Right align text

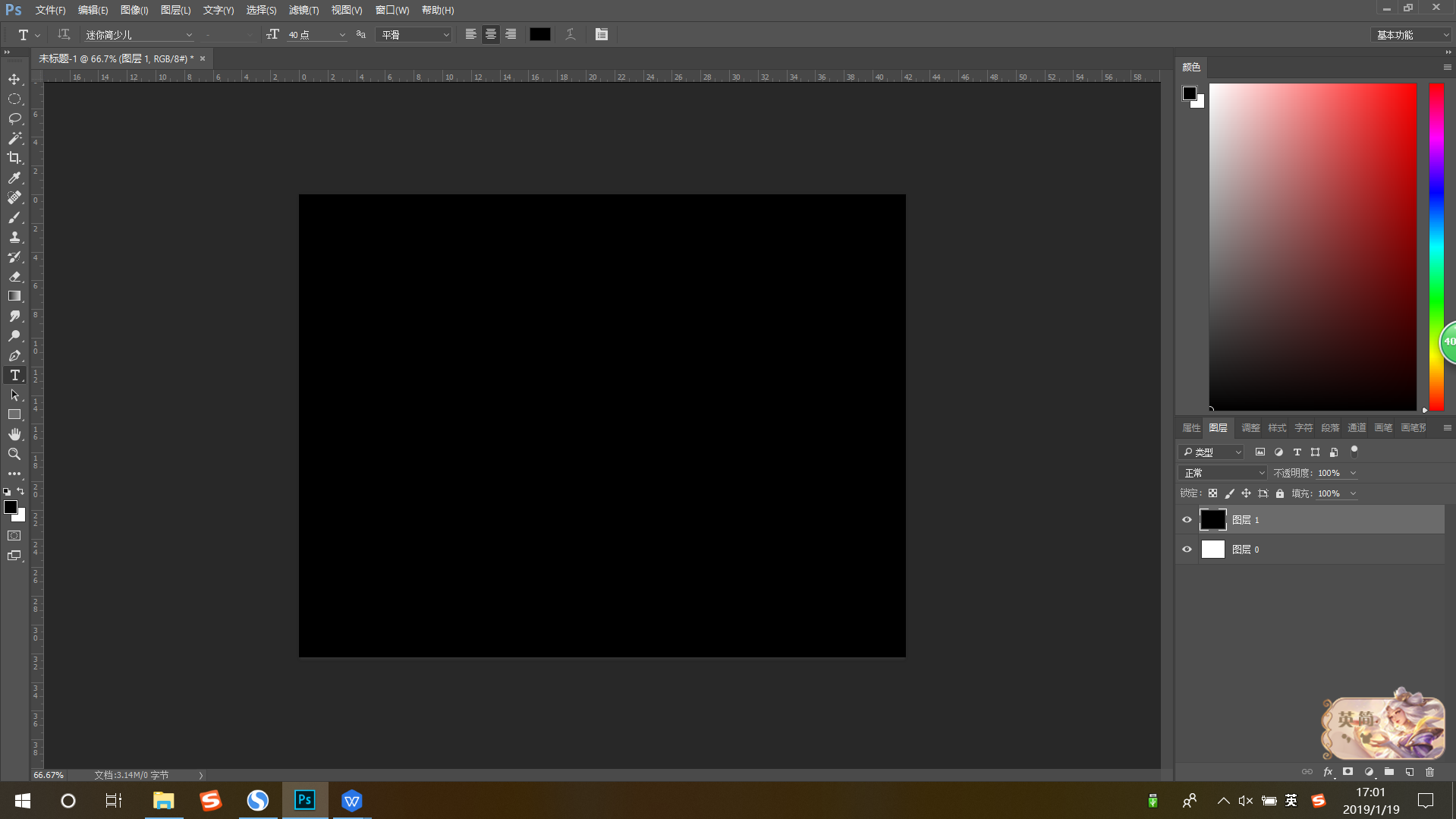click(511, 34)
